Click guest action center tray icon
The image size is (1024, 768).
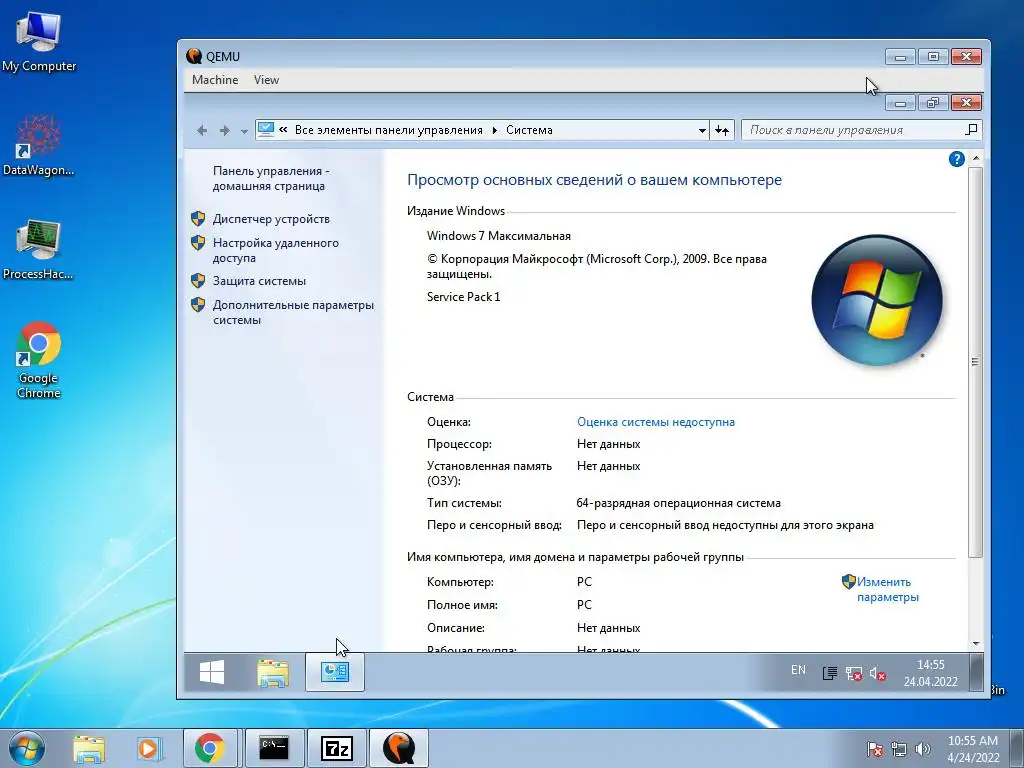829,673
